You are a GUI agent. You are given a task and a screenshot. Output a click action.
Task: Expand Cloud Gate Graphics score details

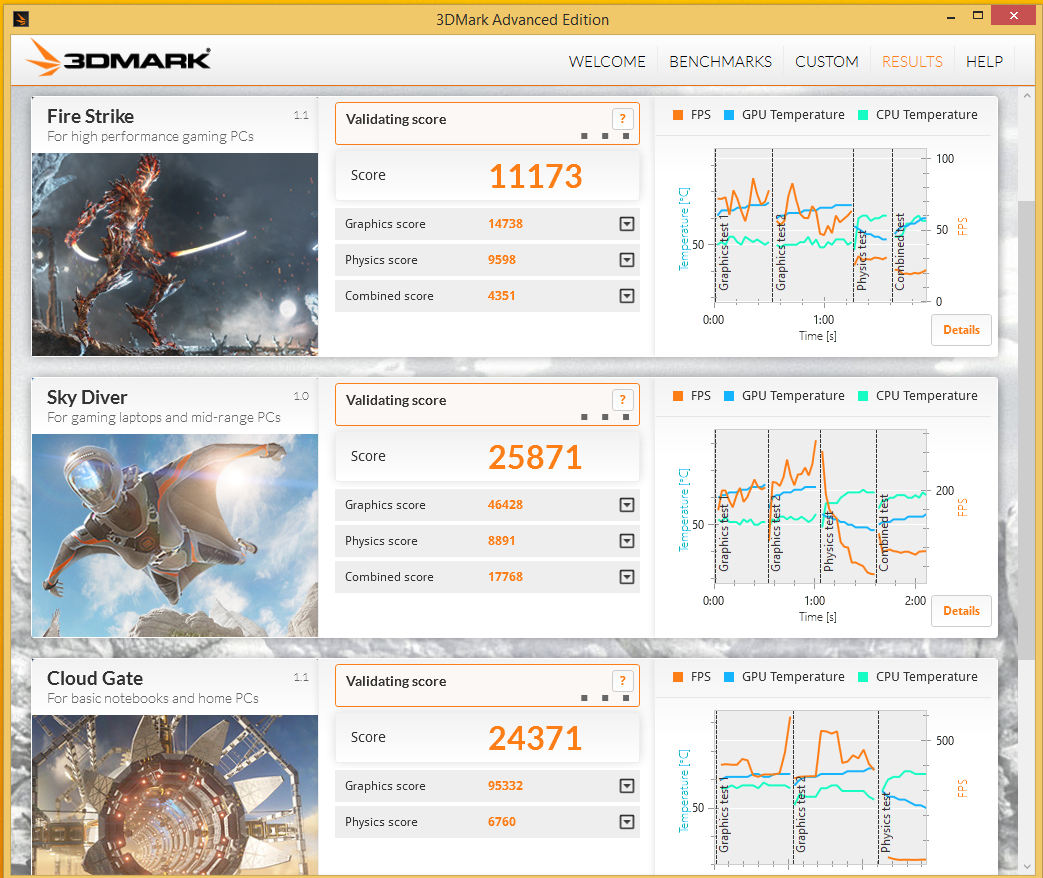click(x=627, y=786)
